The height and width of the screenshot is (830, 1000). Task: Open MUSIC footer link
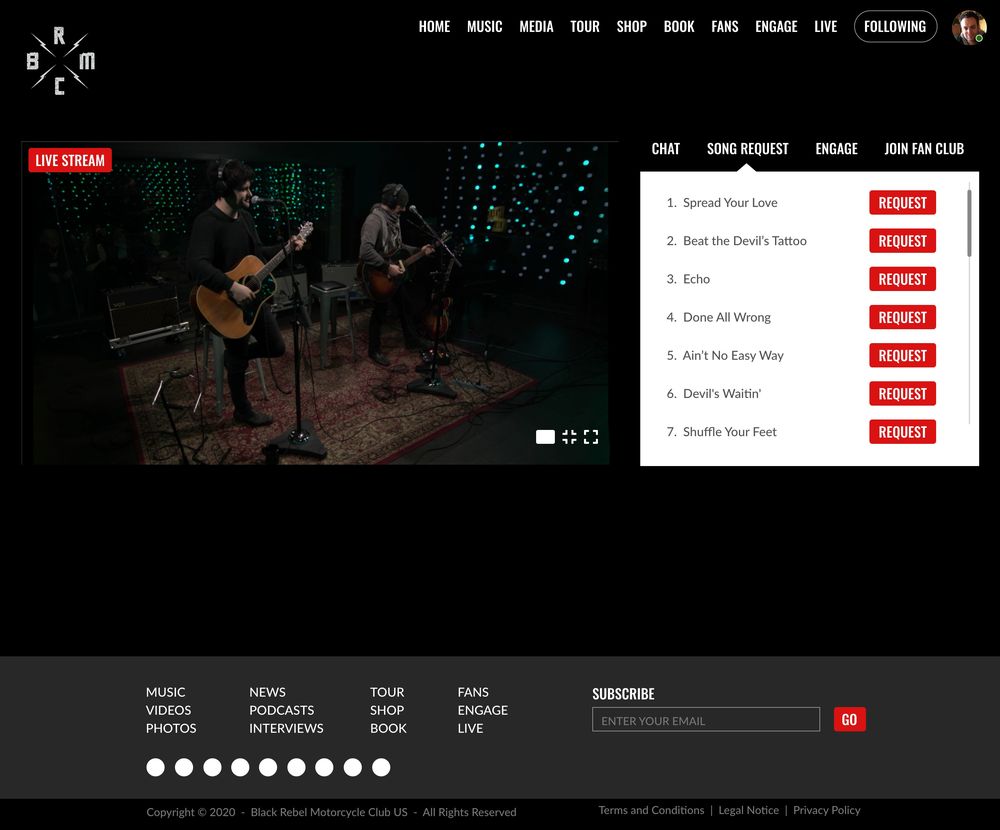166,692
